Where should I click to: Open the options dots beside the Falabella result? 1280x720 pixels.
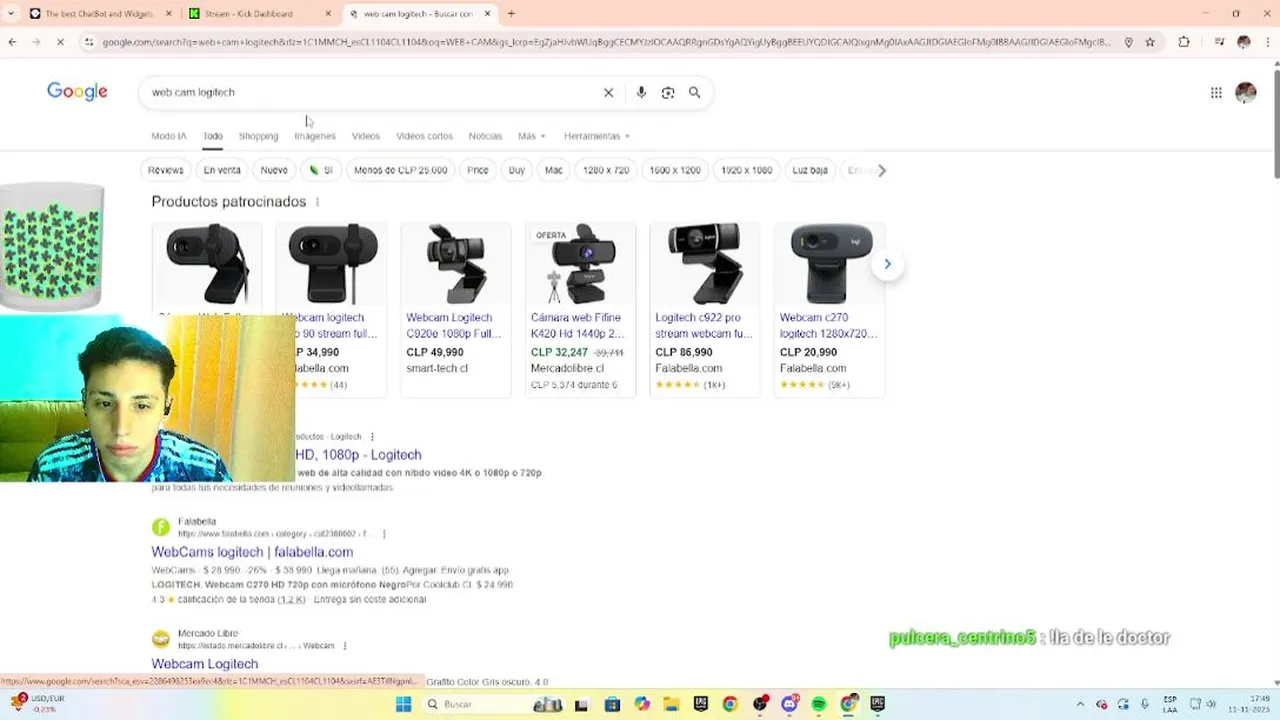384,534
